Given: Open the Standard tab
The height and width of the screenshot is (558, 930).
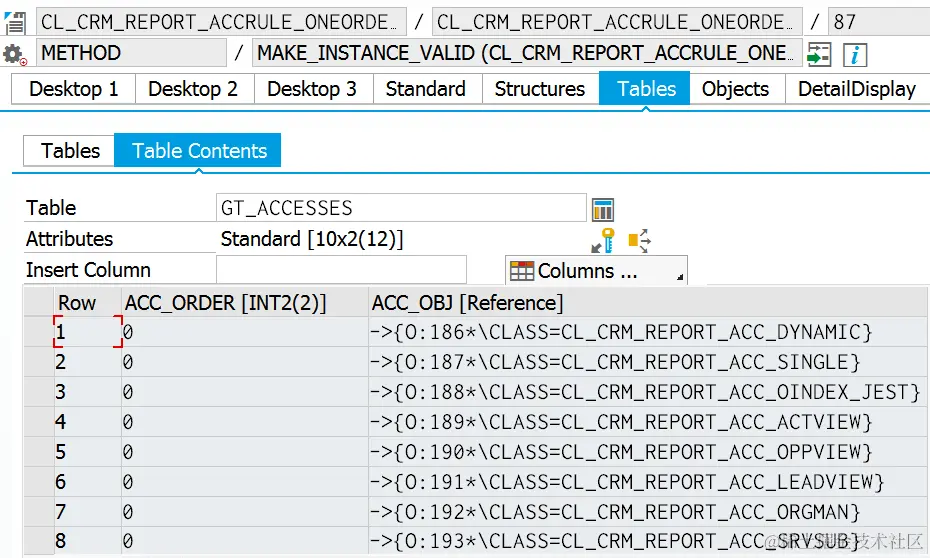Looking at the screenshot, I should coord(426,89).
